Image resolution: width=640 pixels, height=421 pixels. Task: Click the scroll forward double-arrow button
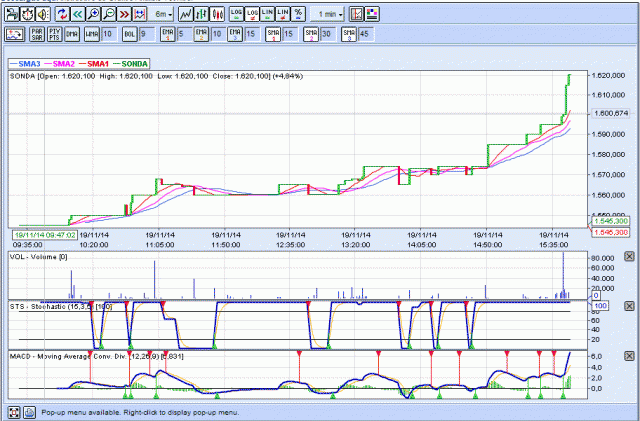(124, 14)
